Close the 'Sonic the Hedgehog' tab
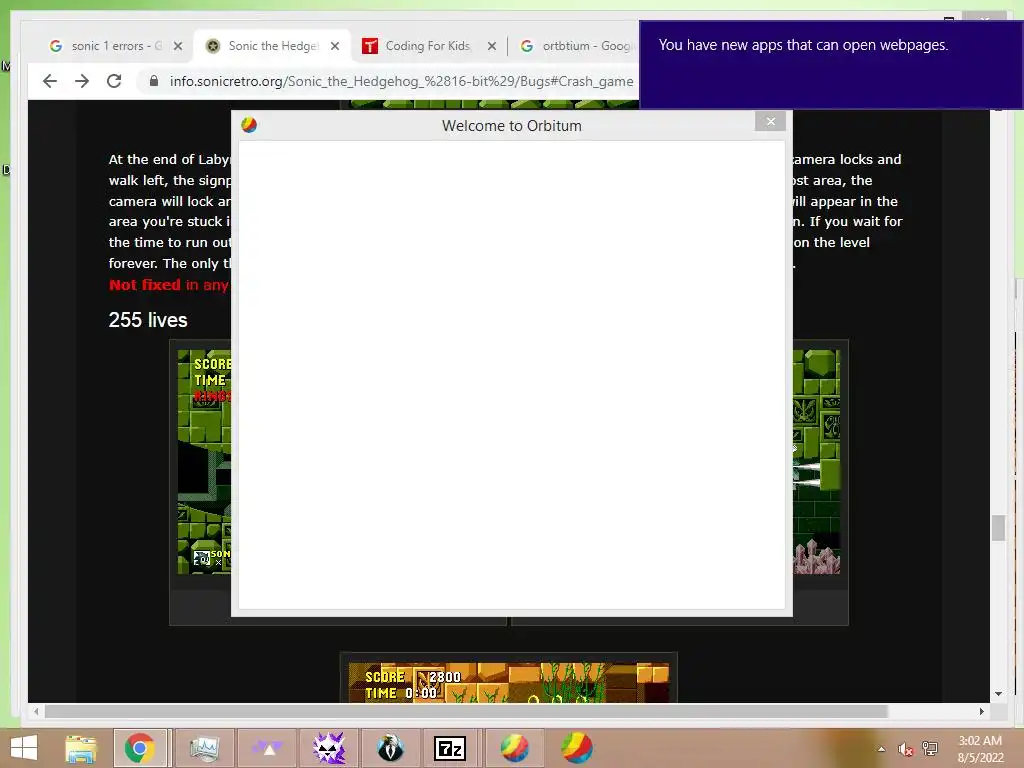Image resolution: width=1024 pixels, height=768 pixels. tap(335, 46)
